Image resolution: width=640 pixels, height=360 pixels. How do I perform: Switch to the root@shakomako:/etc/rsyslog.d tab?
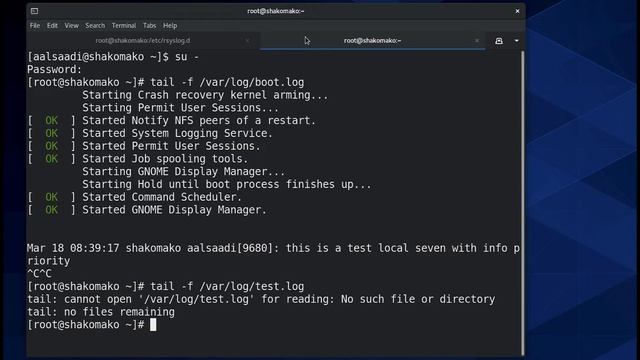(x=143, y=40)
